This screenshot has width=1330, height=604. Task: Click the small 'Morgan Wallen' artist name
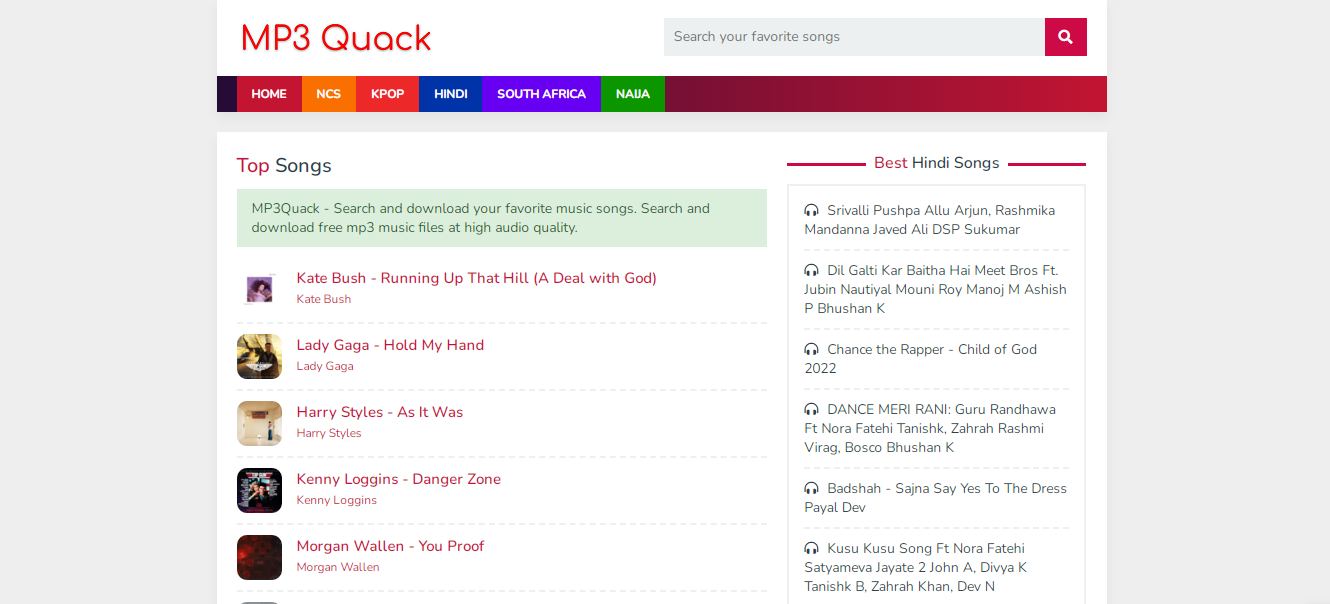[x=338, y=567]
